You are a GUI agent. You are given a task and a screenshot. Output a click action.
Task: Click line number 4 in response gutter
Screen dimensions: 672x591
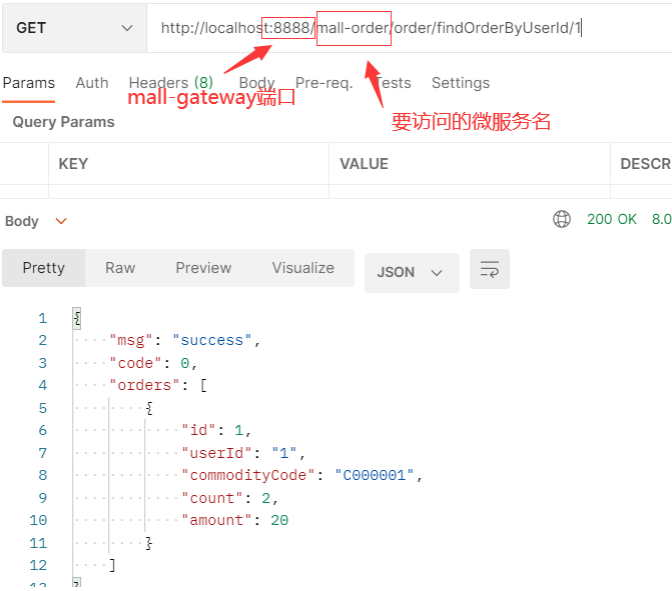click(42, 385)
